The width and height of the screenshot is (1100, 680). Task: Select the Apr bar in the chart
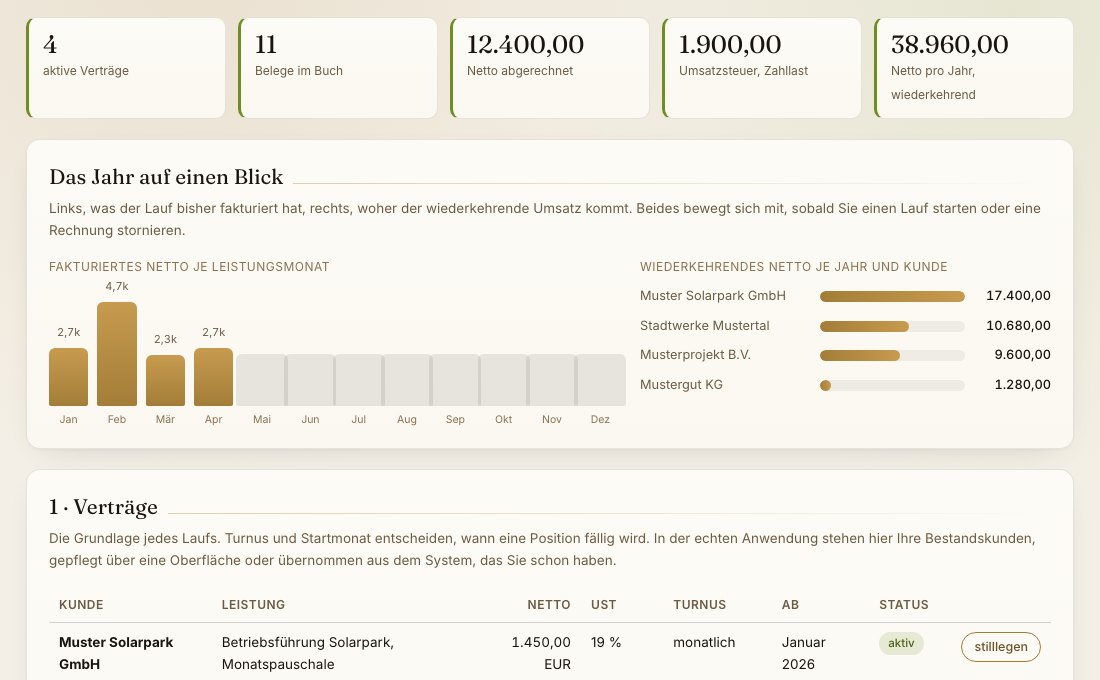213,377
